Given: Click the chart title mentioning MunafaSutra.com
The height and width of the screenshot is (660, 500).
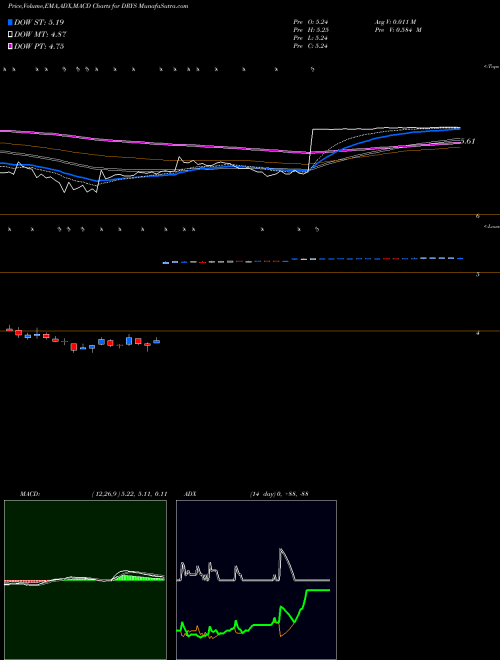Looking at the screenshot, I should tap(98, 6).
